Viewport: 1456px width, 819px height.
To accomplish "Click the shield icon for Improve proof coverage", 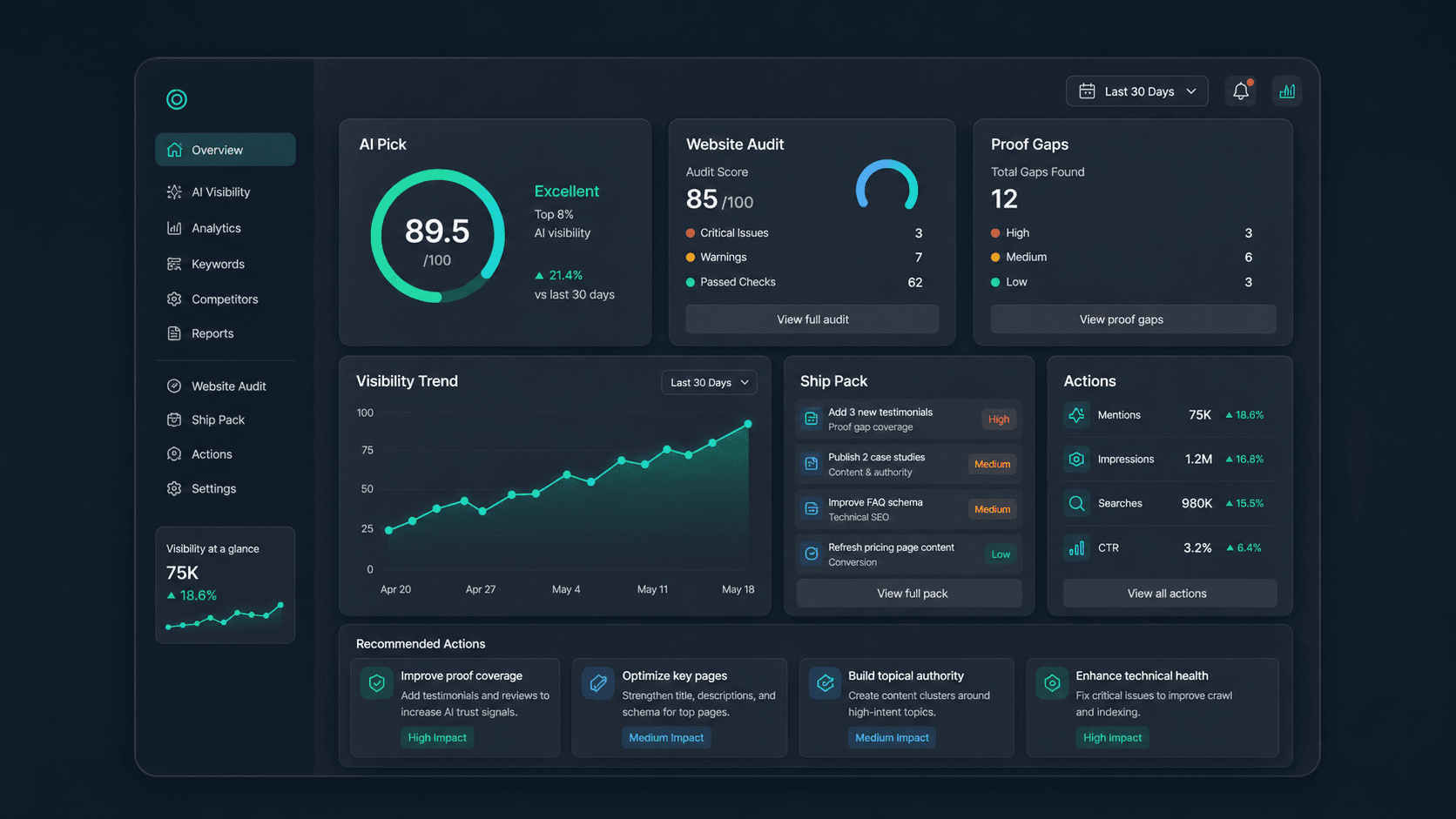I will [x=377, y=683].
